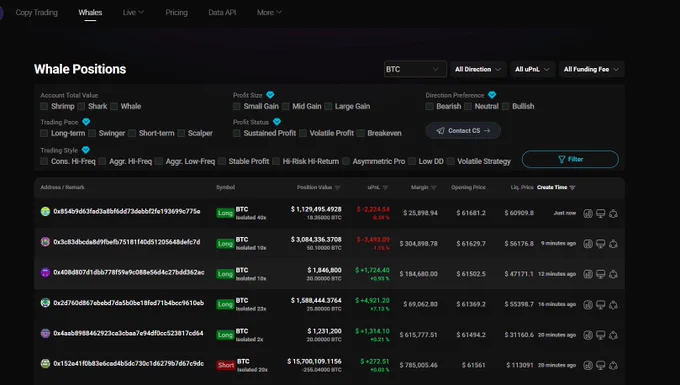
Task: Click triangular share icon in 0x3c83dbcd row
Action: (x=613, y=244)
